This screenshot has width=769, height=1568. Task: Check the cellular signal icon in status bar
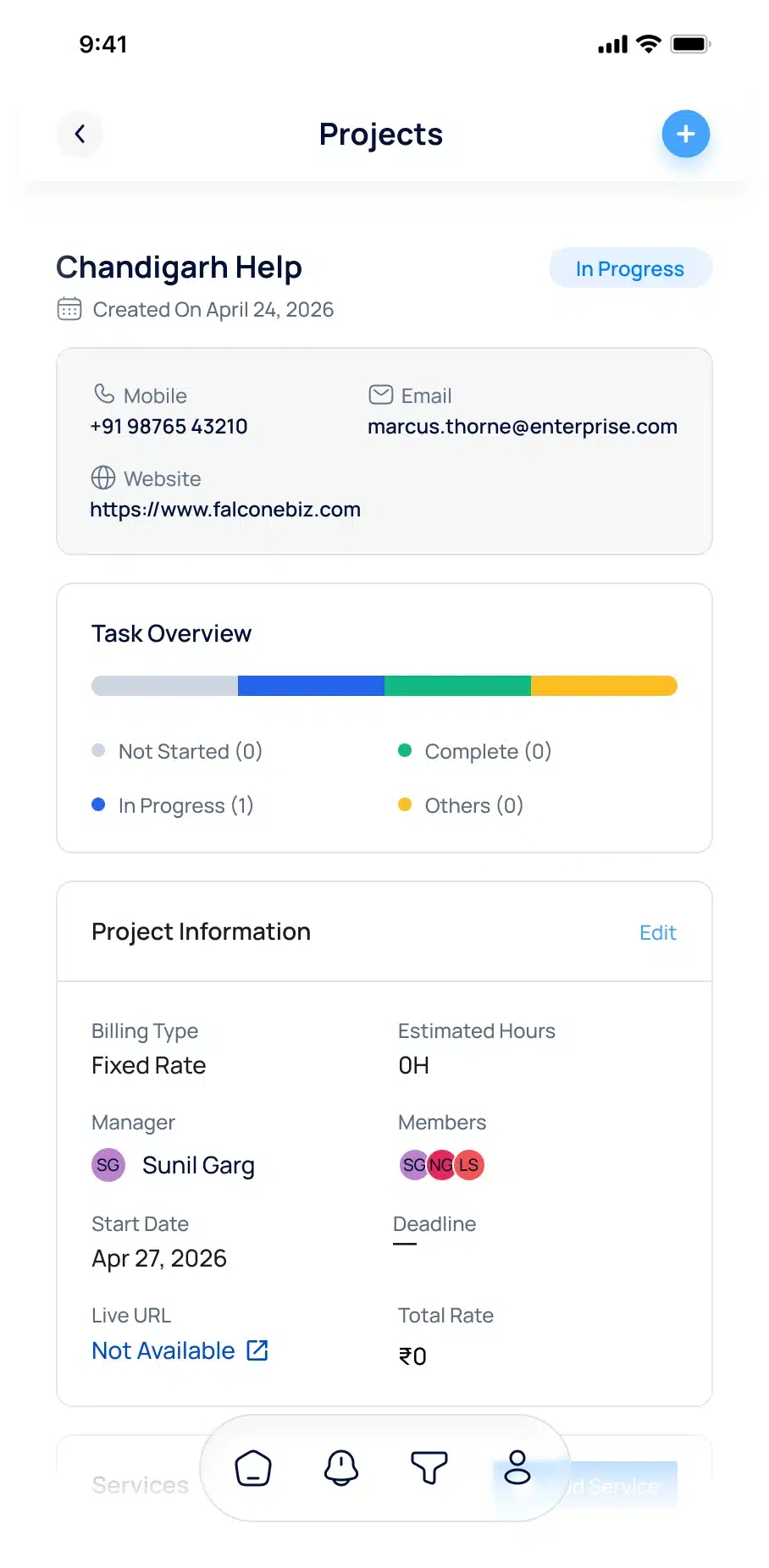pyautogui.click(x=612, y=44)
